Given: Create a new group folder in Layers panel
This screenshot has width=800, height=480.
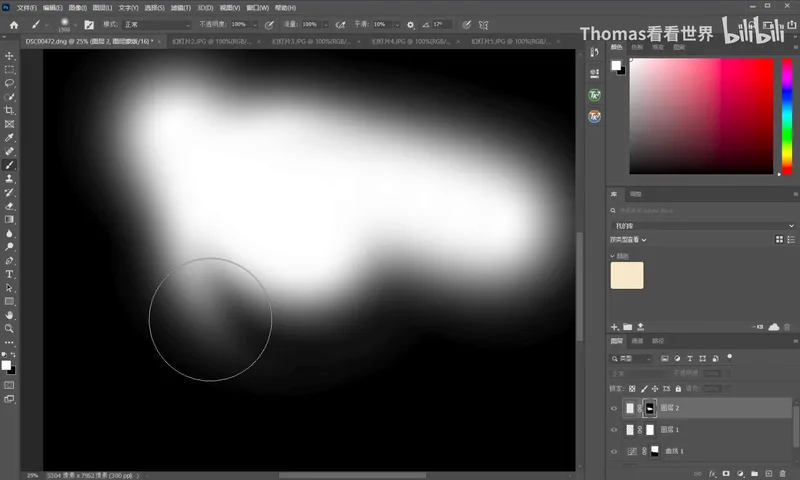Looking at the screenshot, I should pyautogui.click(x=754, y=474).
